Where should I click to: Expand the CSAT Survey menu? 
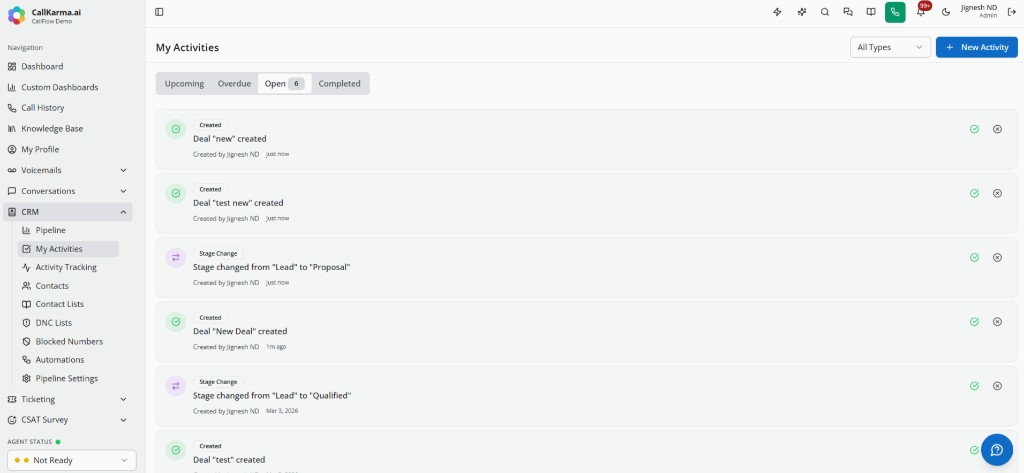pos(67,420)
